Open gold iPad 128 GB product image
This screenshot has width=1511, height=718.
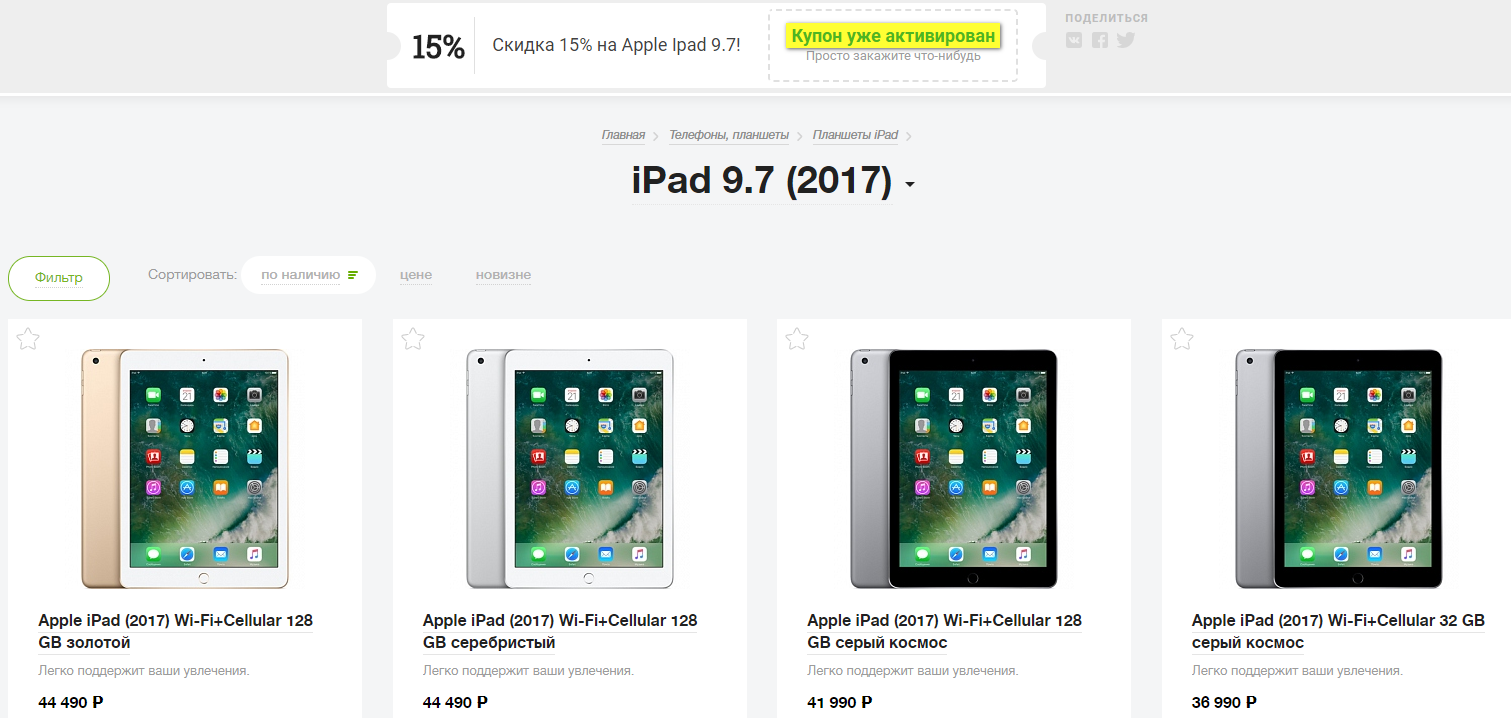click(185, 469)
